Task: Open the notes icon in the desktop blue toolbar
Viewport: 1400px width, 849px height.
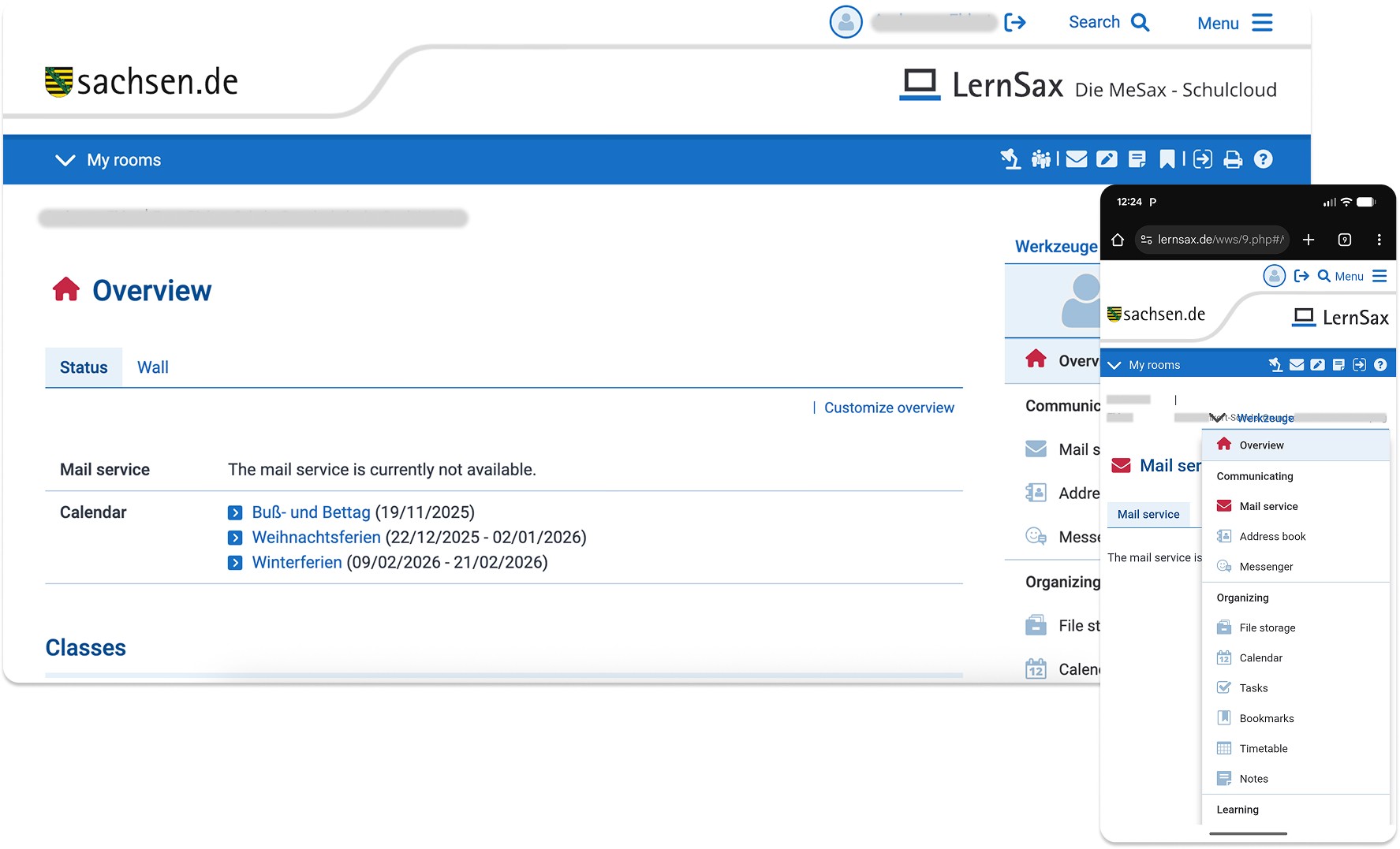Action: (1137, 159)
